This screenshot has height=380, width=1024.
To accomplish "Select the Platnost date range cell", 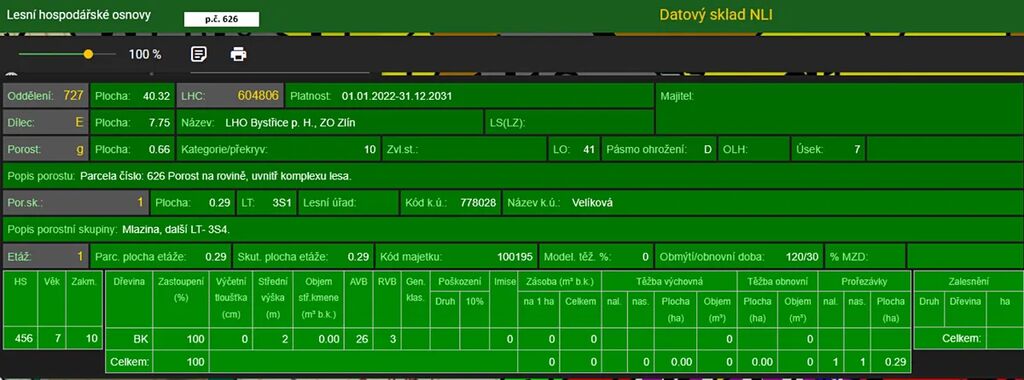I will click(469, 95).
